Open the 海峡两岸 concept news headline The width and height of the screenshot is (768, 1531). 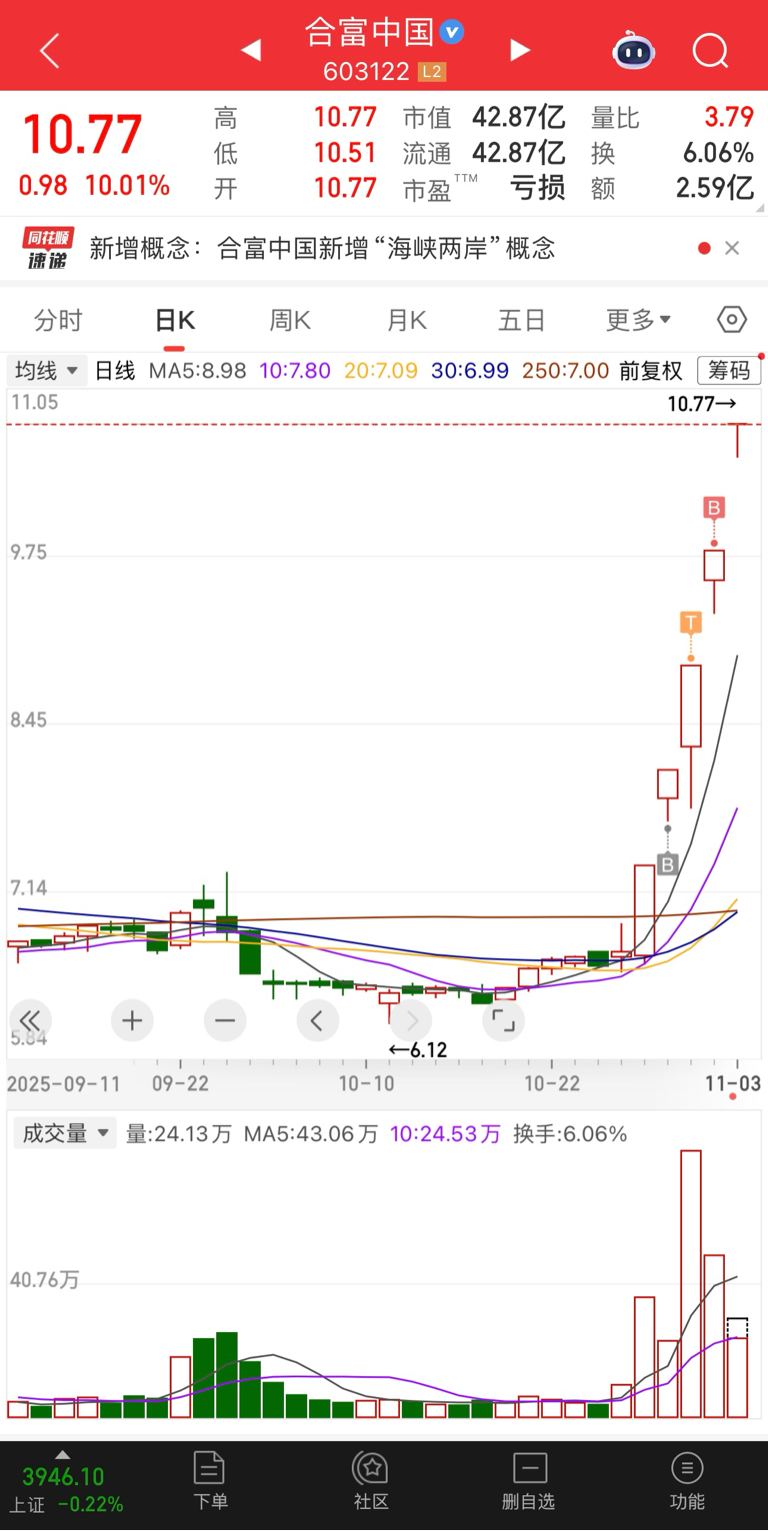322,248
